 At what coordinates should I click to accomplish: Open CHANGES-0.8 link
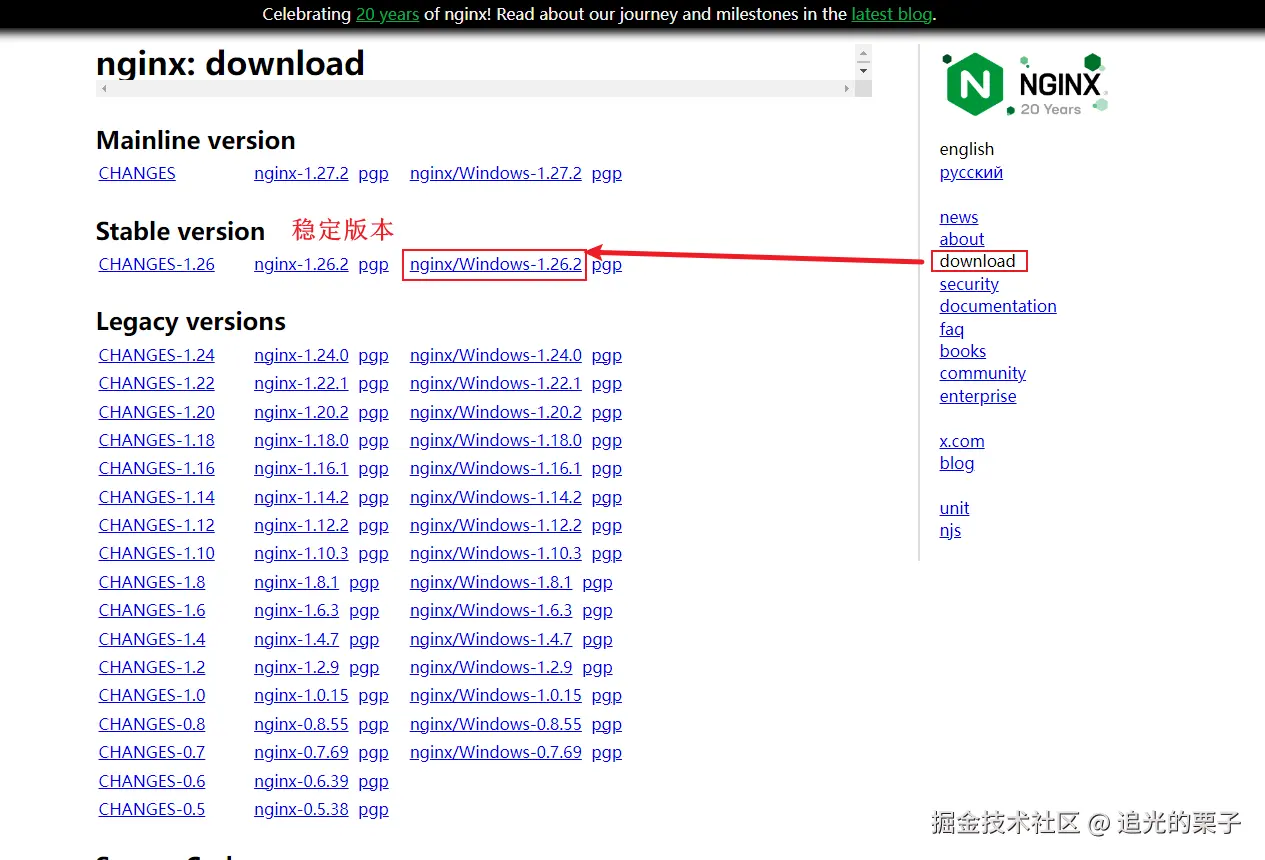pyautogui.click(x=152, y=724)
